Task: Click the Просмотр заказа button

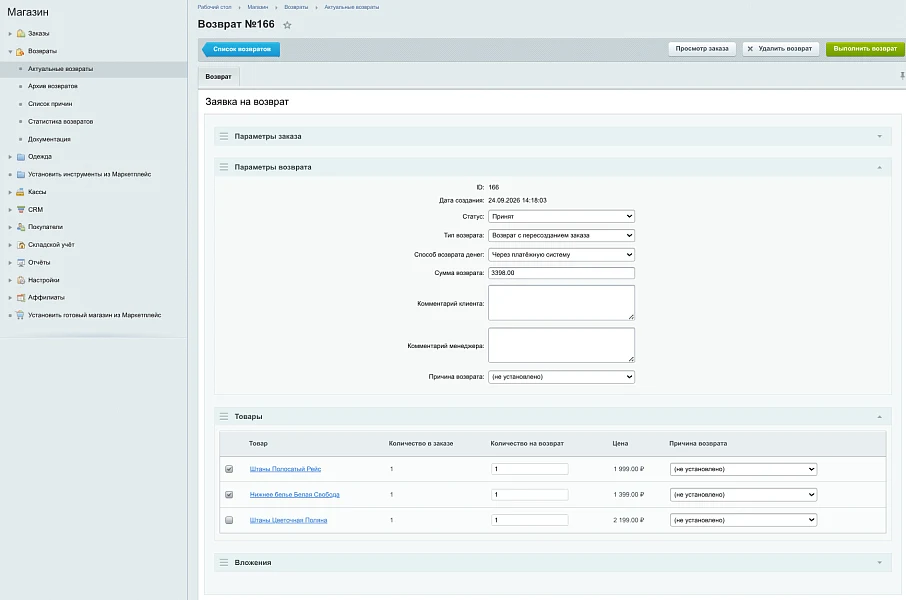Action: (702, 49)
